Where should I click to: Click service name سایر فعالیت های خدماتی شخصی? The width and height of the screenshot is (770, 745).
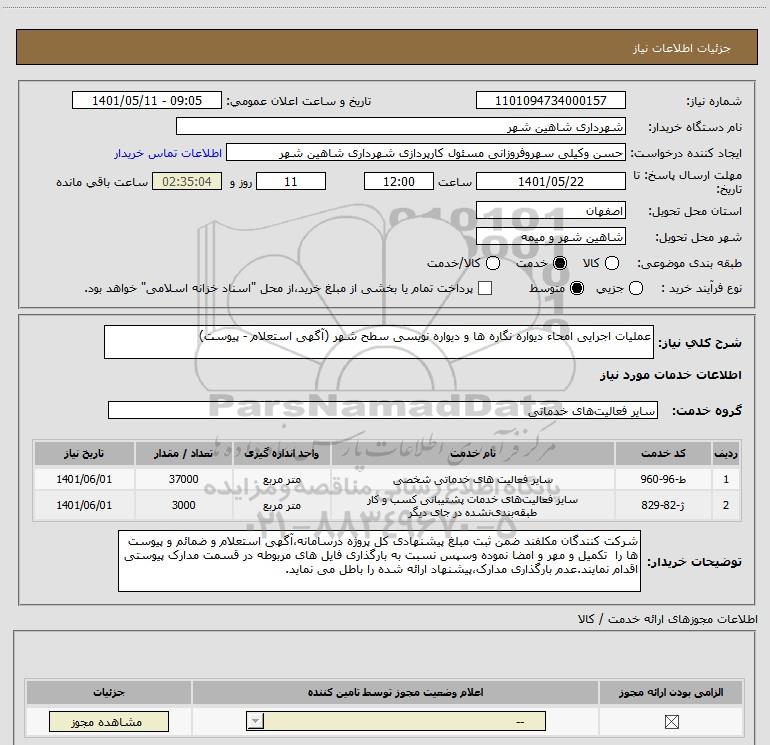pyautogui.click(x=473, y=479)
